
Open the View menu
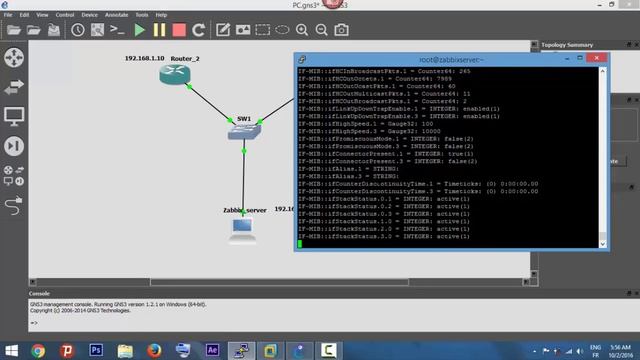(42, 15)
